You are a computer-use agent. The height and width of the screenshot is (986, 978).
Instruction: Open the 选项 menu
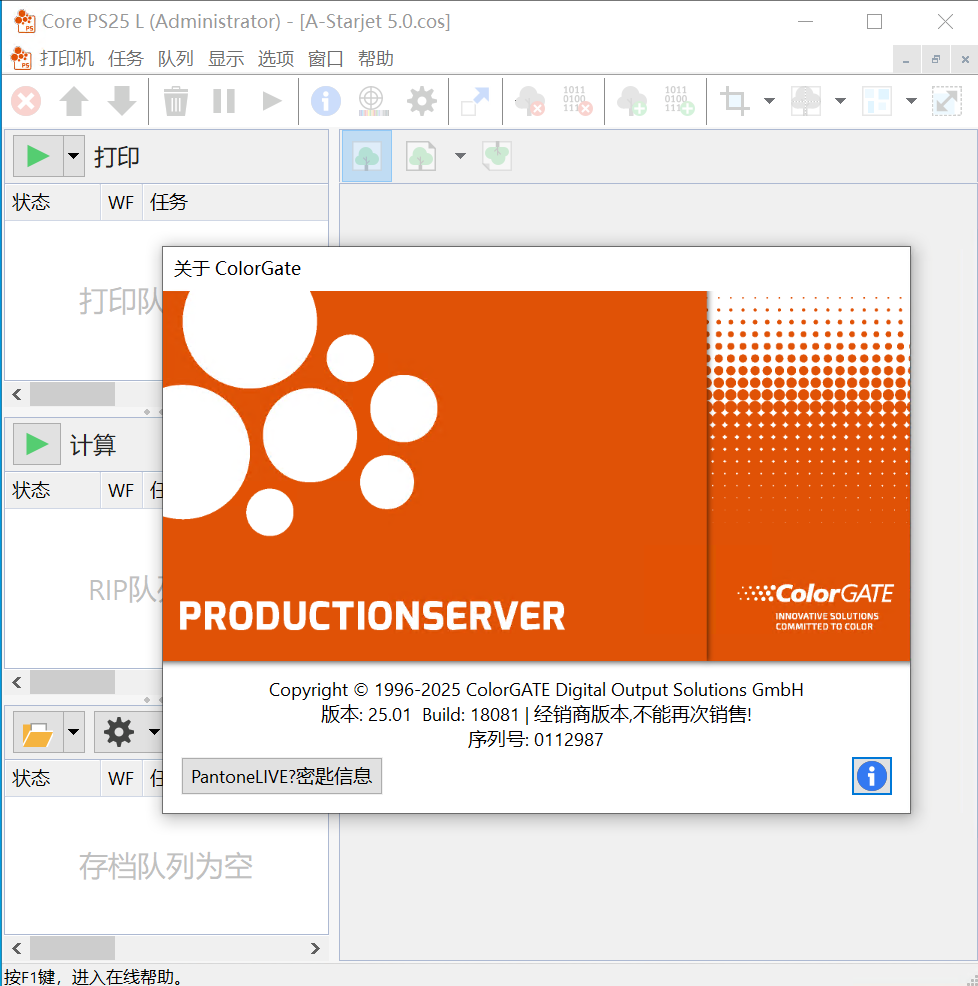[x=275, y=59]
